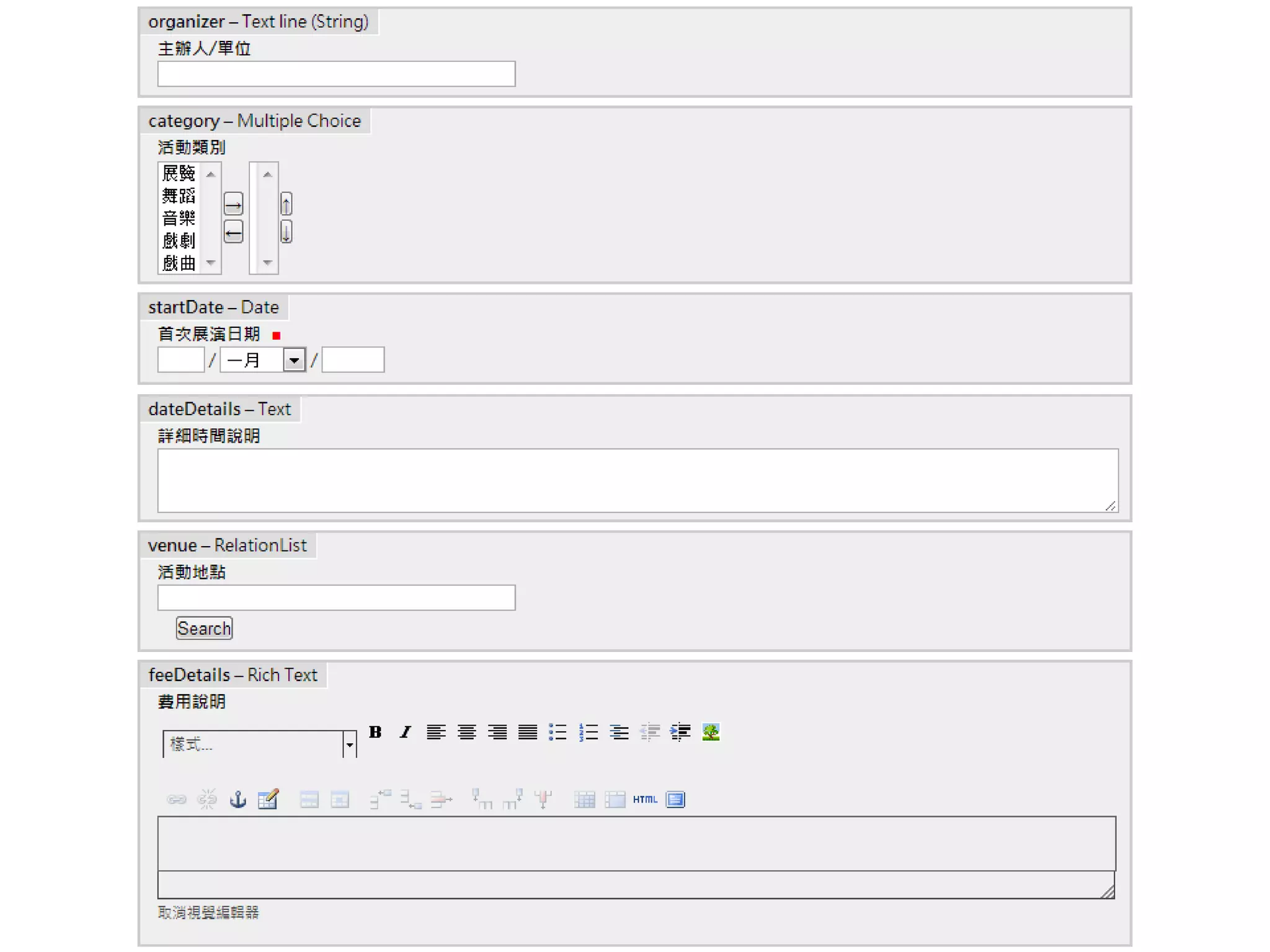Viewport: 1270px width, 952px height.
Task: Click insert row after icon
Action: (411, 800)
